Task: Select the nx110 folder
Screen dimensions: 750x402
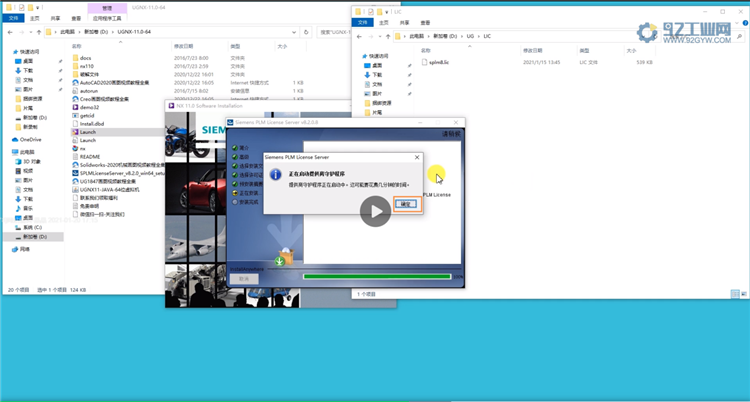Action: tap(87, 66)
